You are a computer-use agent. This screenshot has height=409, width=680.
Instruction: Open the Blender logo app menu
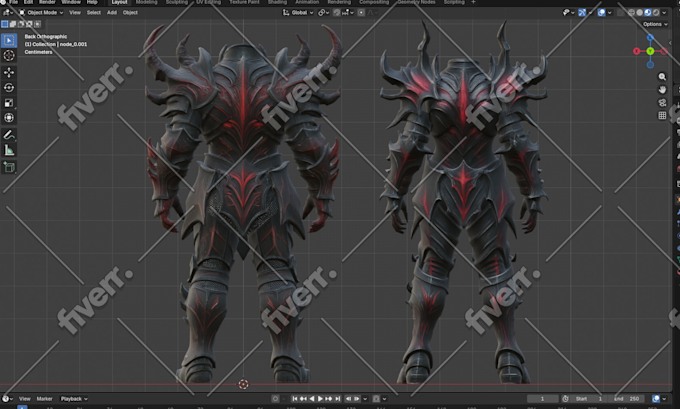tap(3, 2)
